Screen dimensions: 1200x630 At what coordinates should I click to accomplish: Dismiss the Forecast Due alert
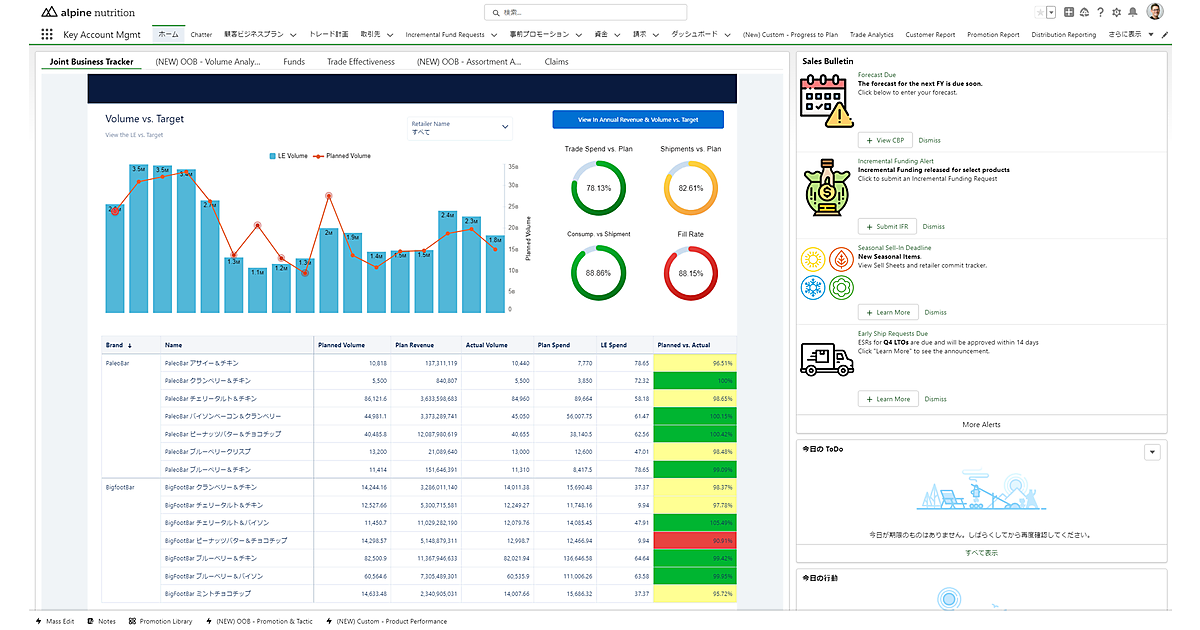pos(929,140)
